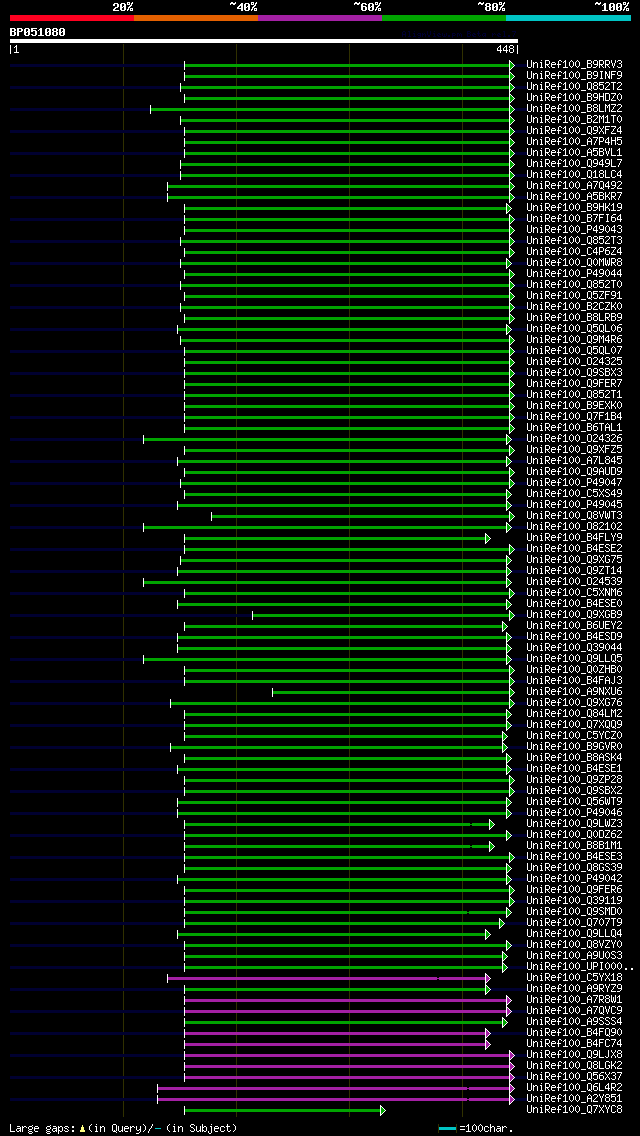Click the UniRef100_B8LRB9 entry
This screenshot has width=640, height=1136.
(574, 317)
